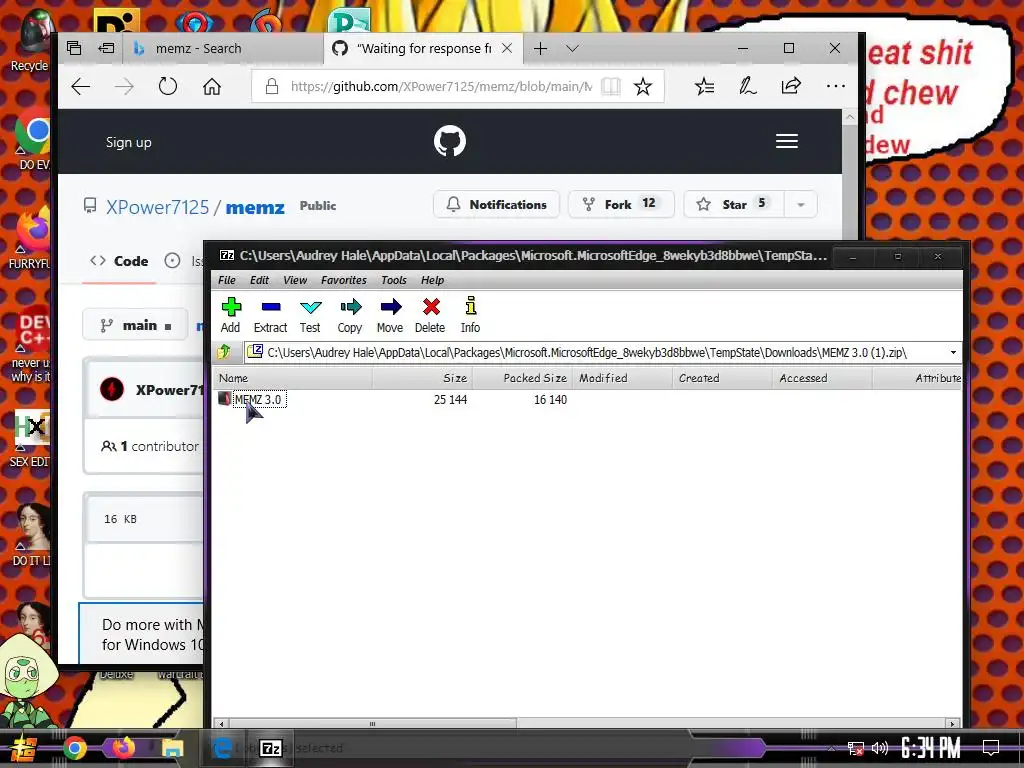Open File Explorer from the taskbar
This screenshot has height=768, width=1024.
pyautogui.click(x=172, y=748)
